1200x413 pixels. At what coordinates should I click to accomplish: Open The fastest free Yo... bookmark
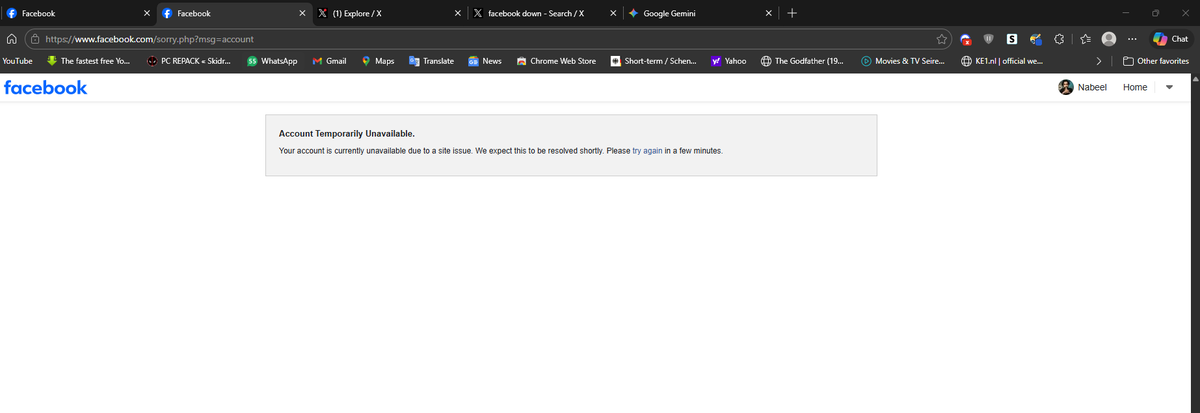[x=88, y=61]
